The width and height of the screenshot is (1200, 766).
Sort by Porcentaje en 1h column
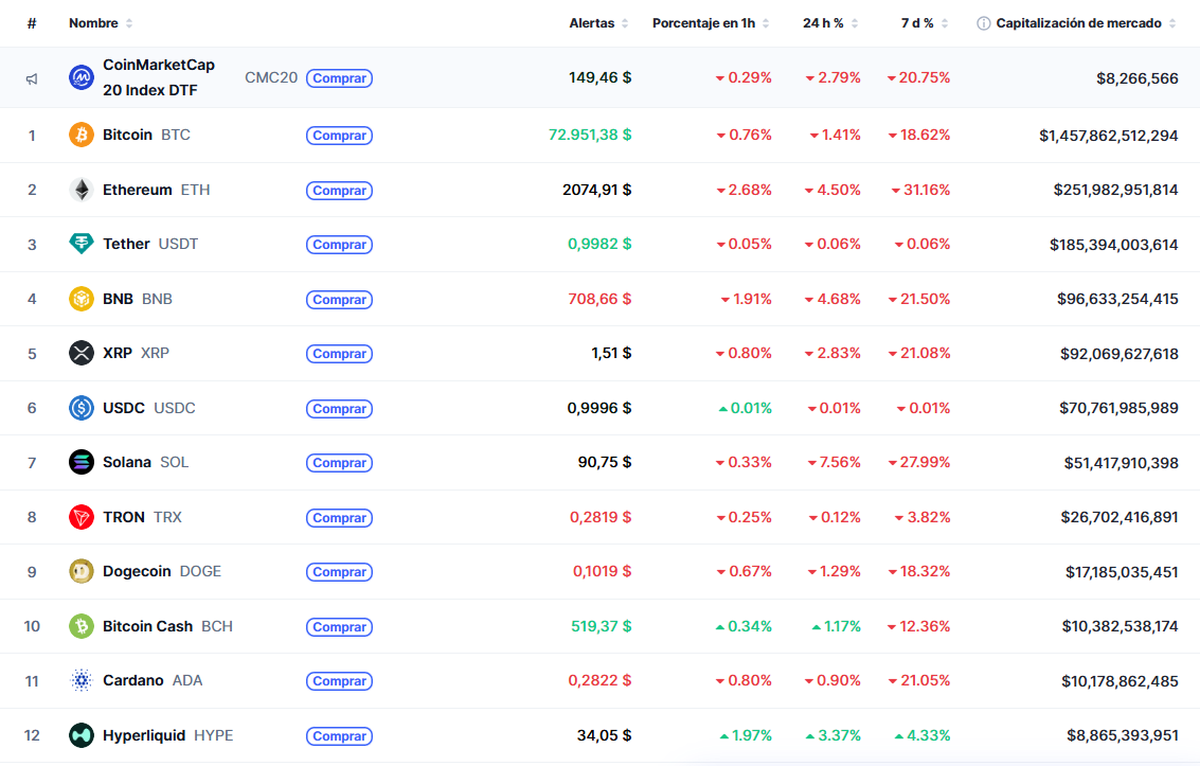(x=703, y=23)
